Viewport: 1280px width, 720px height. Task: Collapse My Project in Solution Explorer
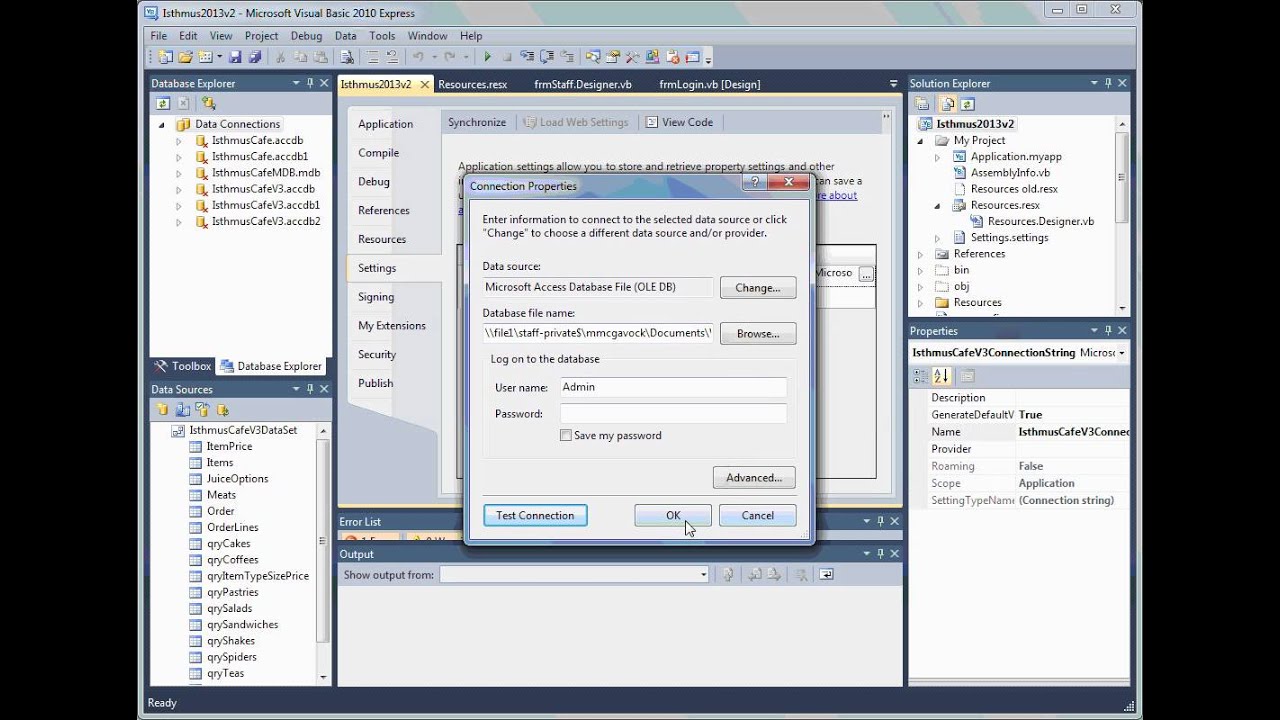pos(921,141)
